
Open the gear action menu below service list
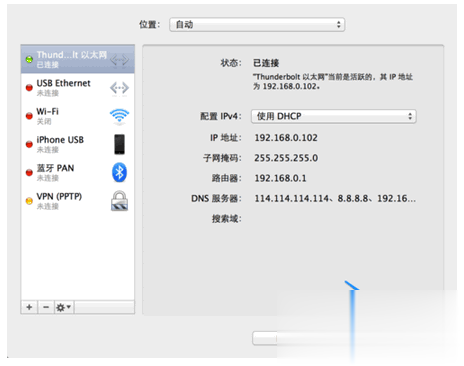64,307
